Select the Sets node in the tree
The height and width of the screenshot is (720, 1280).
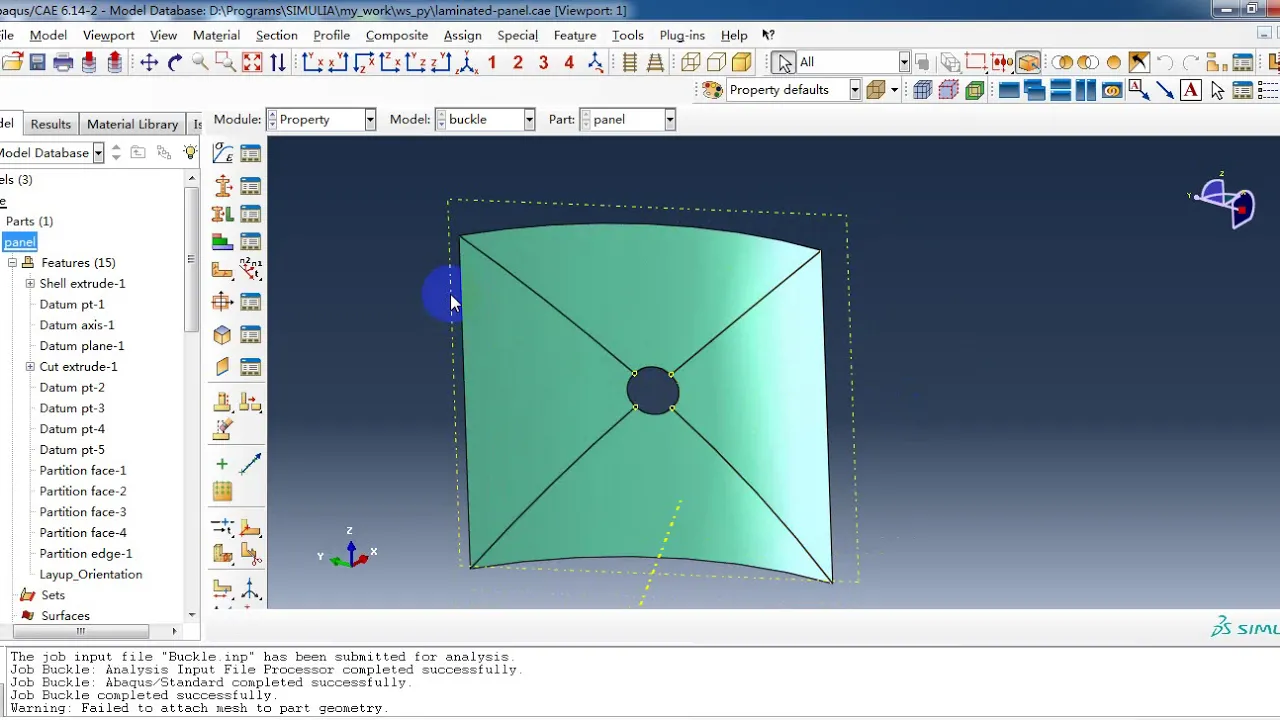click(x=53, y=596)
